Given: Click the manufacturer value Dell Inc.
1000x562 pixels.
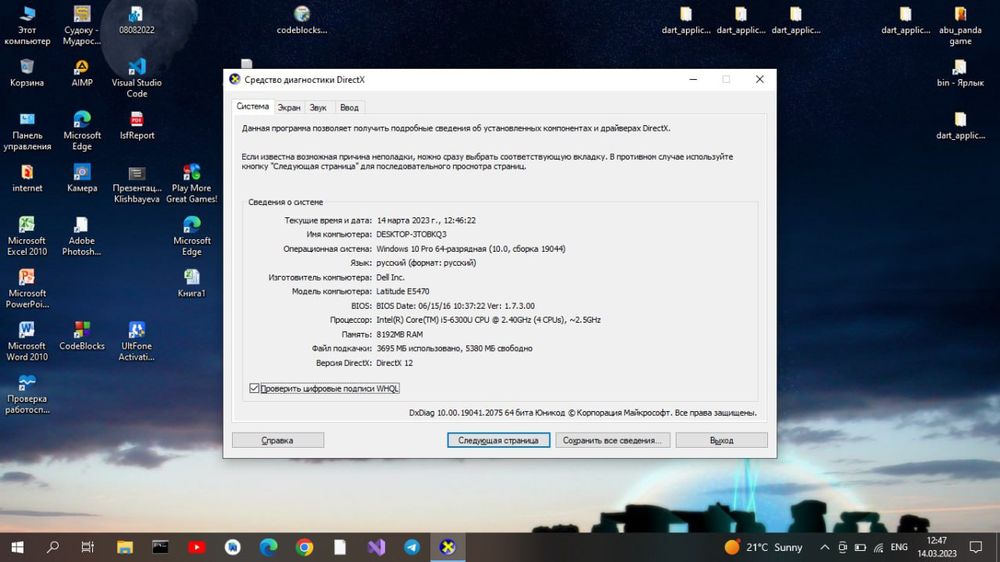Looking at the screenshot, I should click(x=390, y=277).
